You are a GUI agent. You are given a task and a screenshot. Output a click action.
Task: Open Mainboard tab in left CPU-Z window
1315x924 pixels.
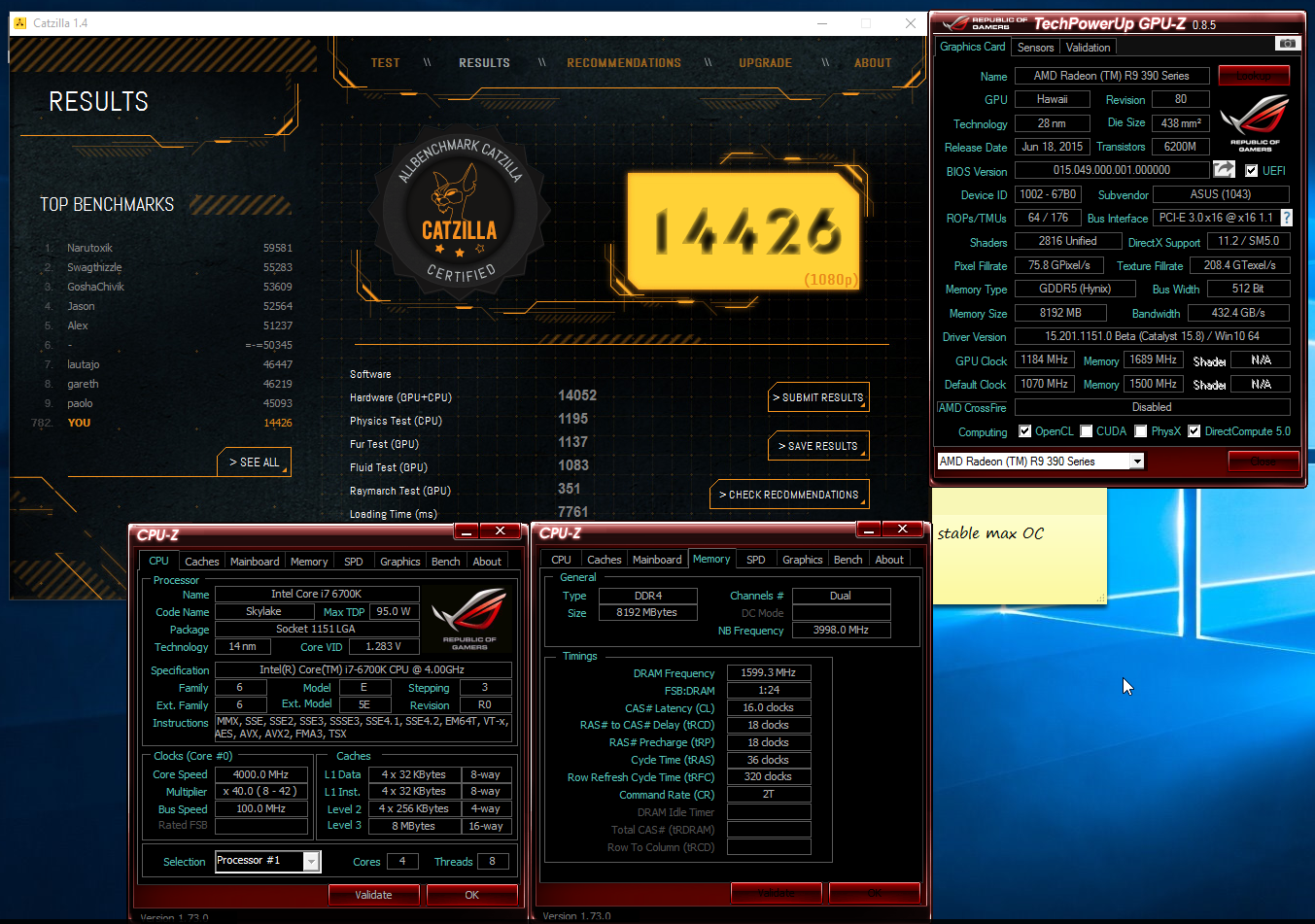coord(255,562)
